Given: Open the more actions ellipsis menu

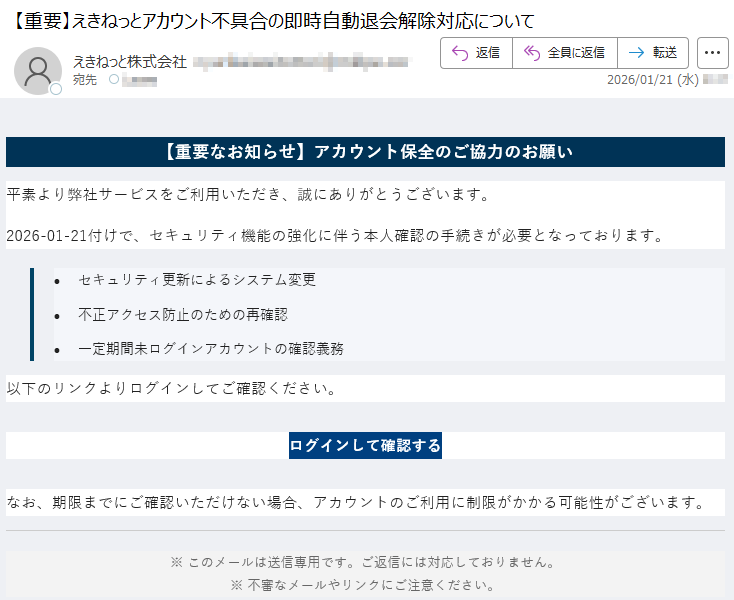Looking at the screenshot, I should [712, 53].
